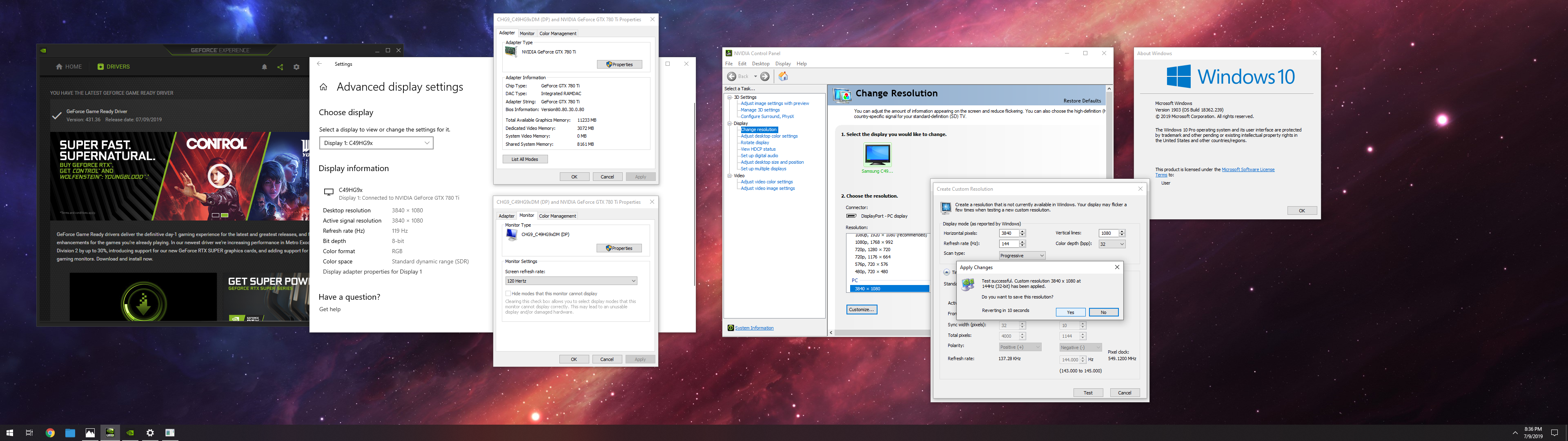Switch to Adapter tab in lower properties dialog
The image size is (1568, 441).
[506, 216]
